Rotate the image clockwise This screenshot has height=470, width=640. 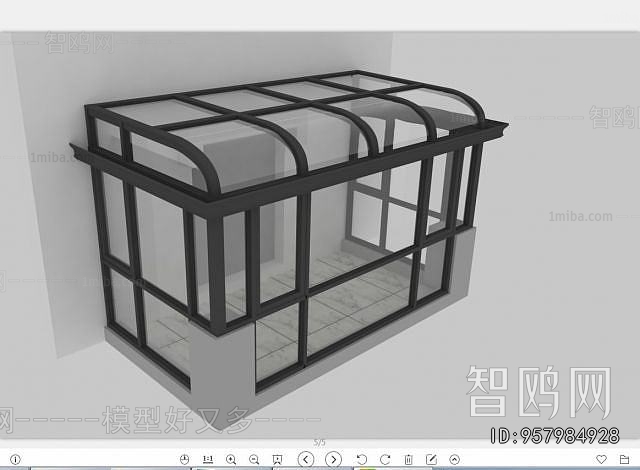(385, 459)
